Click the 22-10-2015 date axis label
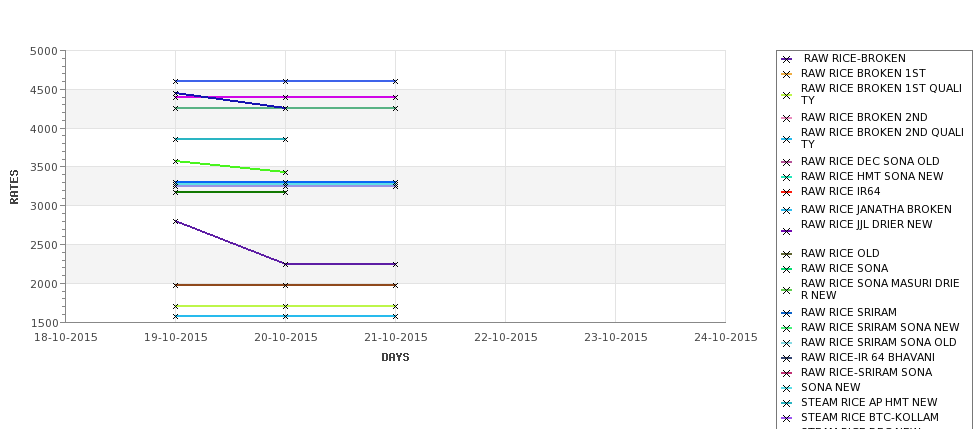 (x=505, y=338)
